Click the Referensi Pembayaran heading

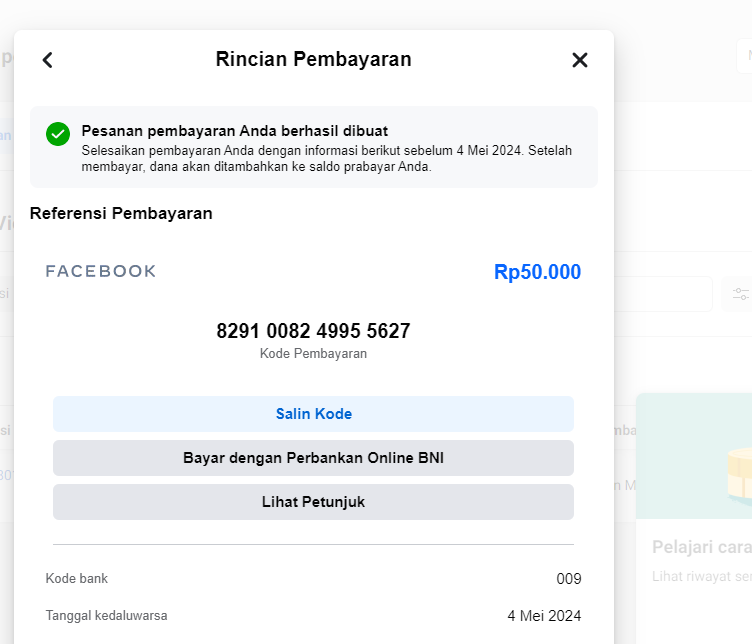[x=121, y=213]
